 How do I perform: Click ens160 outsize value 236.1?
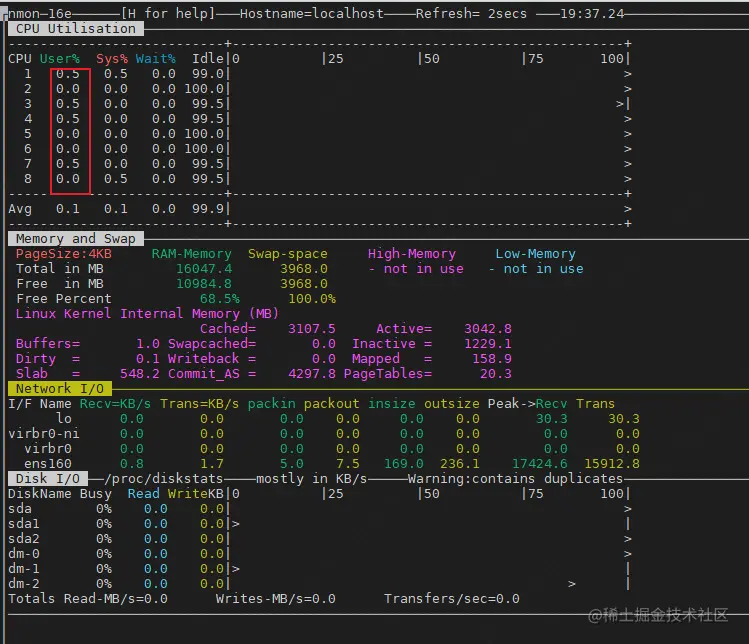point(460,463)
